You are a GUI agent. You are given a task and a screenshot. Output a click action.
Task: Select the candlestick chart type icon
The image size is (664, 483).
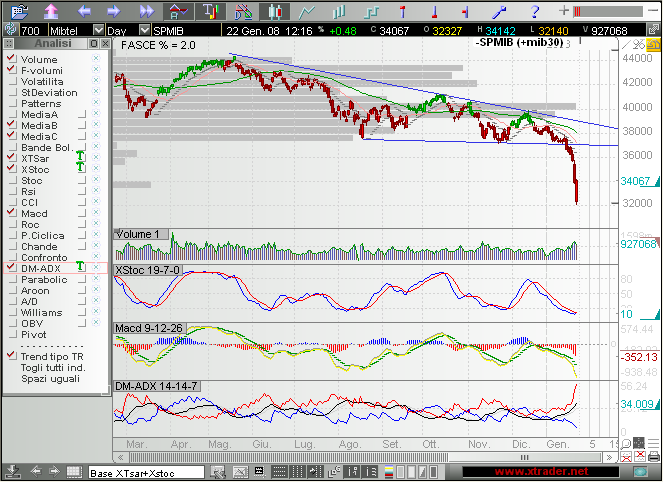click(275, 10)
